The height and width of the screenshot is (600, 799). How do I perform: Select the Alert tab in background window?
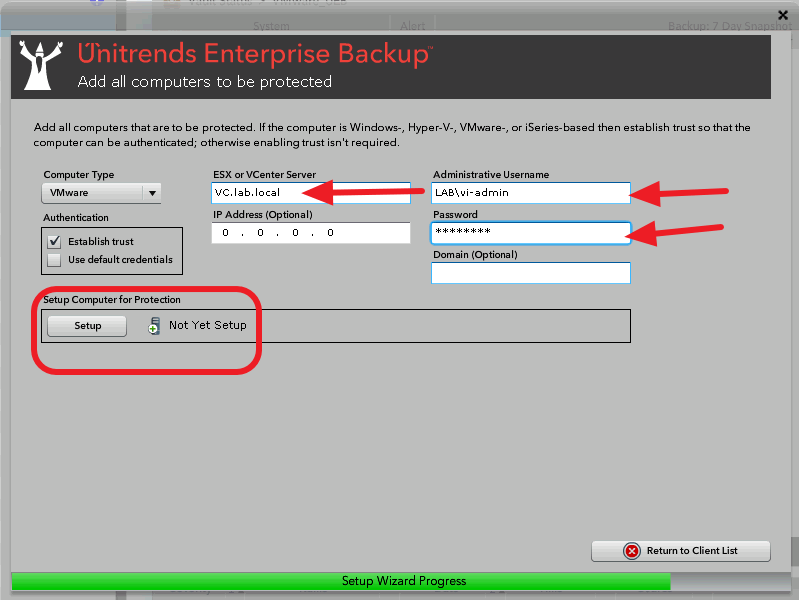(413, 25)
